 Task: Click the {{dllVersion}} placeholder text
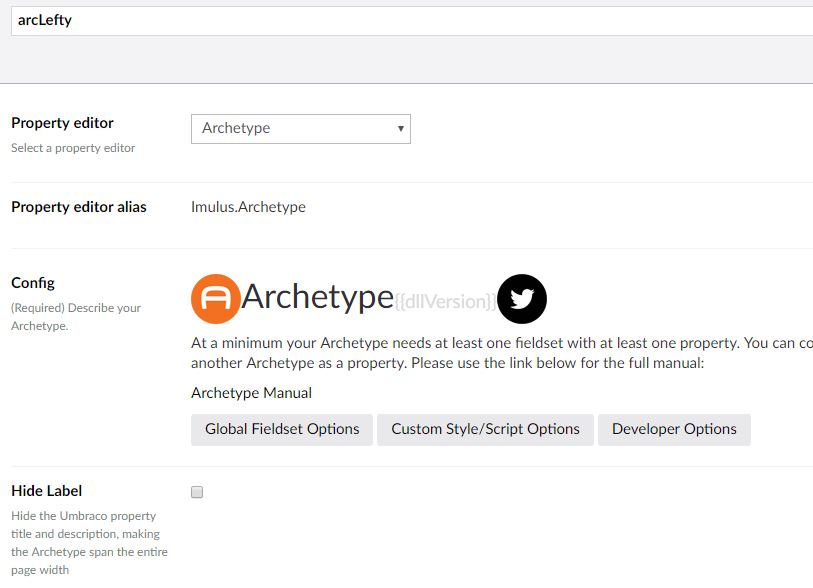click(444, 301)
